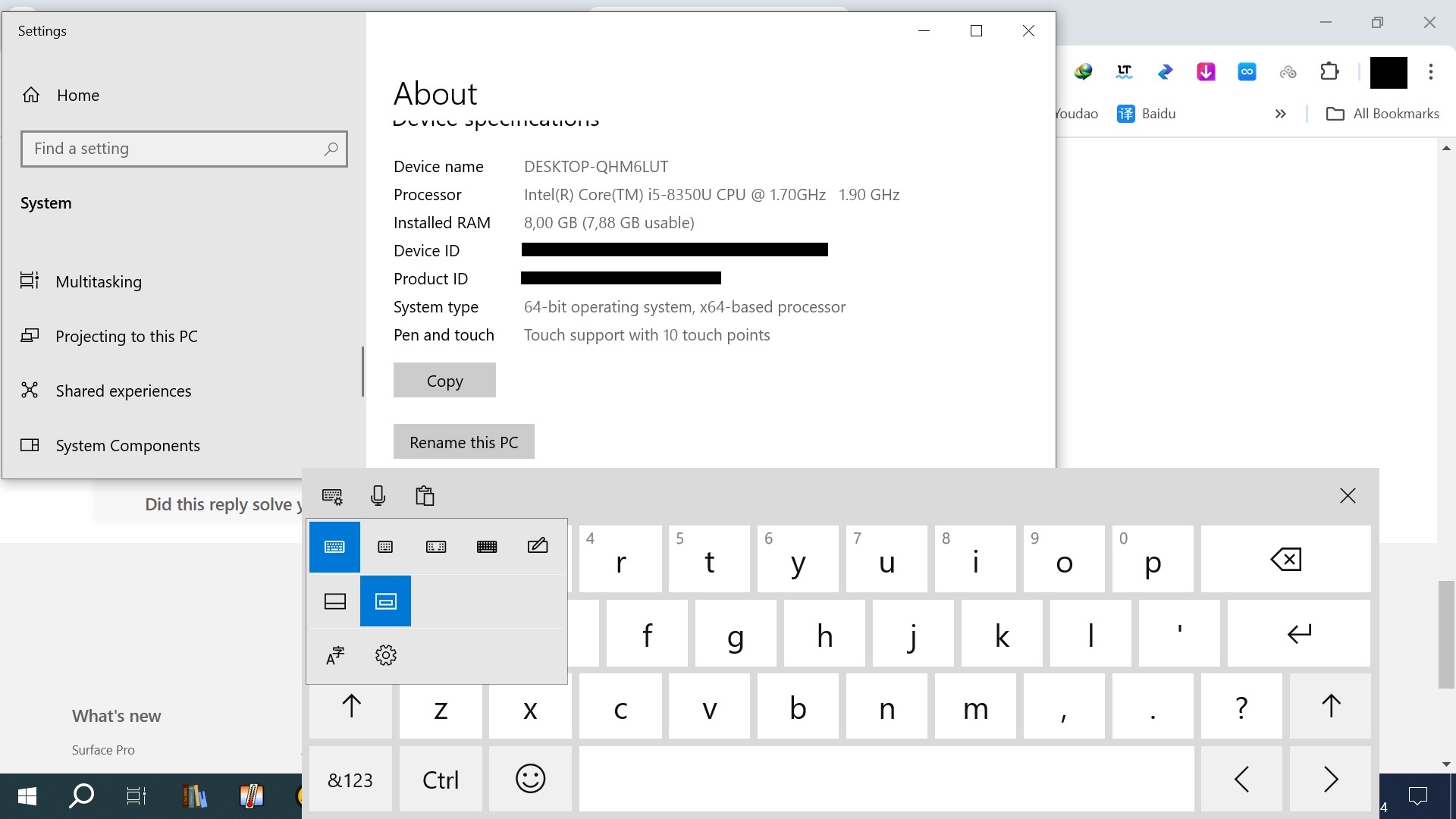Choose the full standard keyboard layout
1456x819 pixels.
pos(487,546)
